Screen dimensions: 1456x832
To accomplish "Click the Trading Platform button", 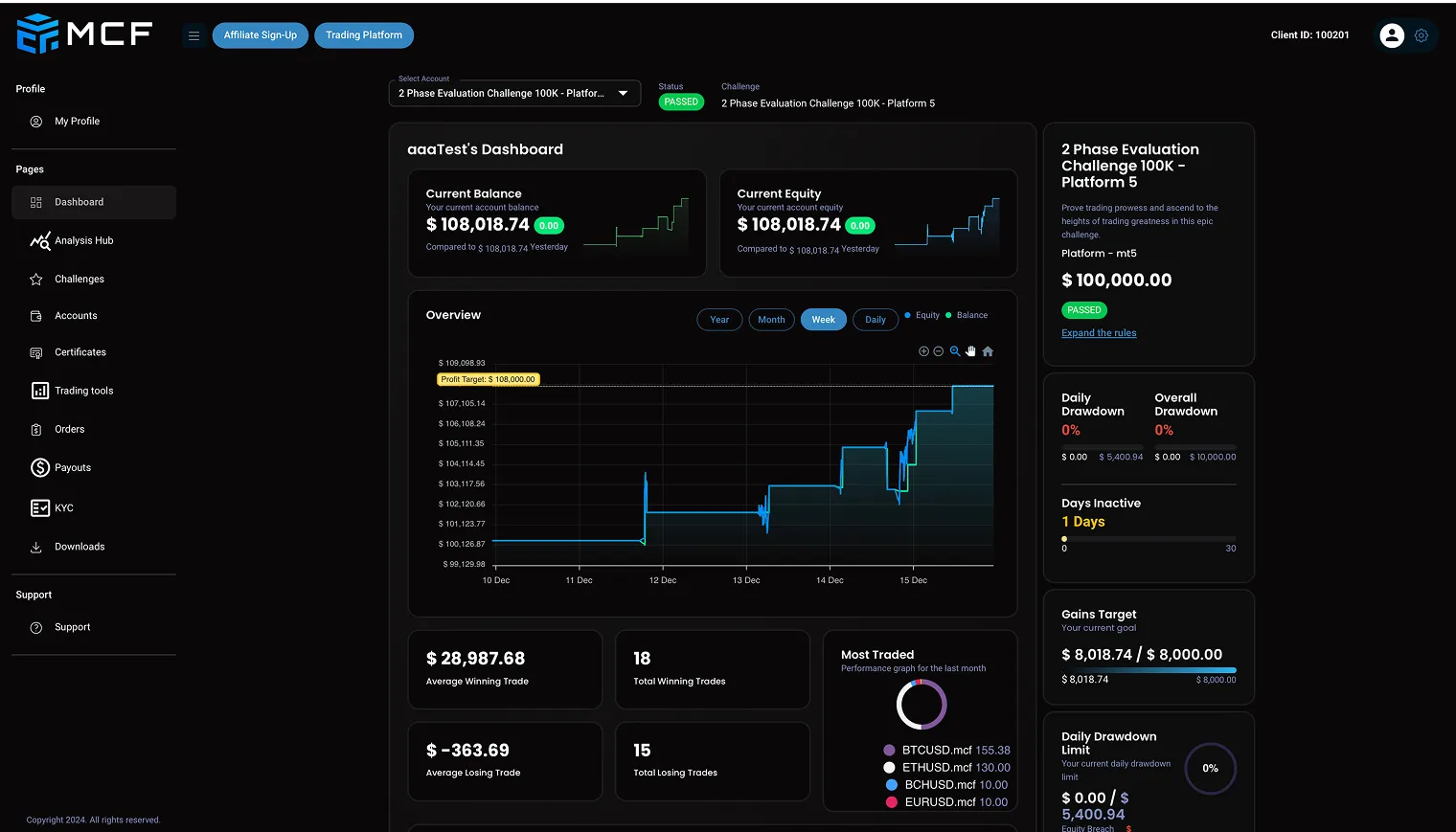I will click(364, 35).
